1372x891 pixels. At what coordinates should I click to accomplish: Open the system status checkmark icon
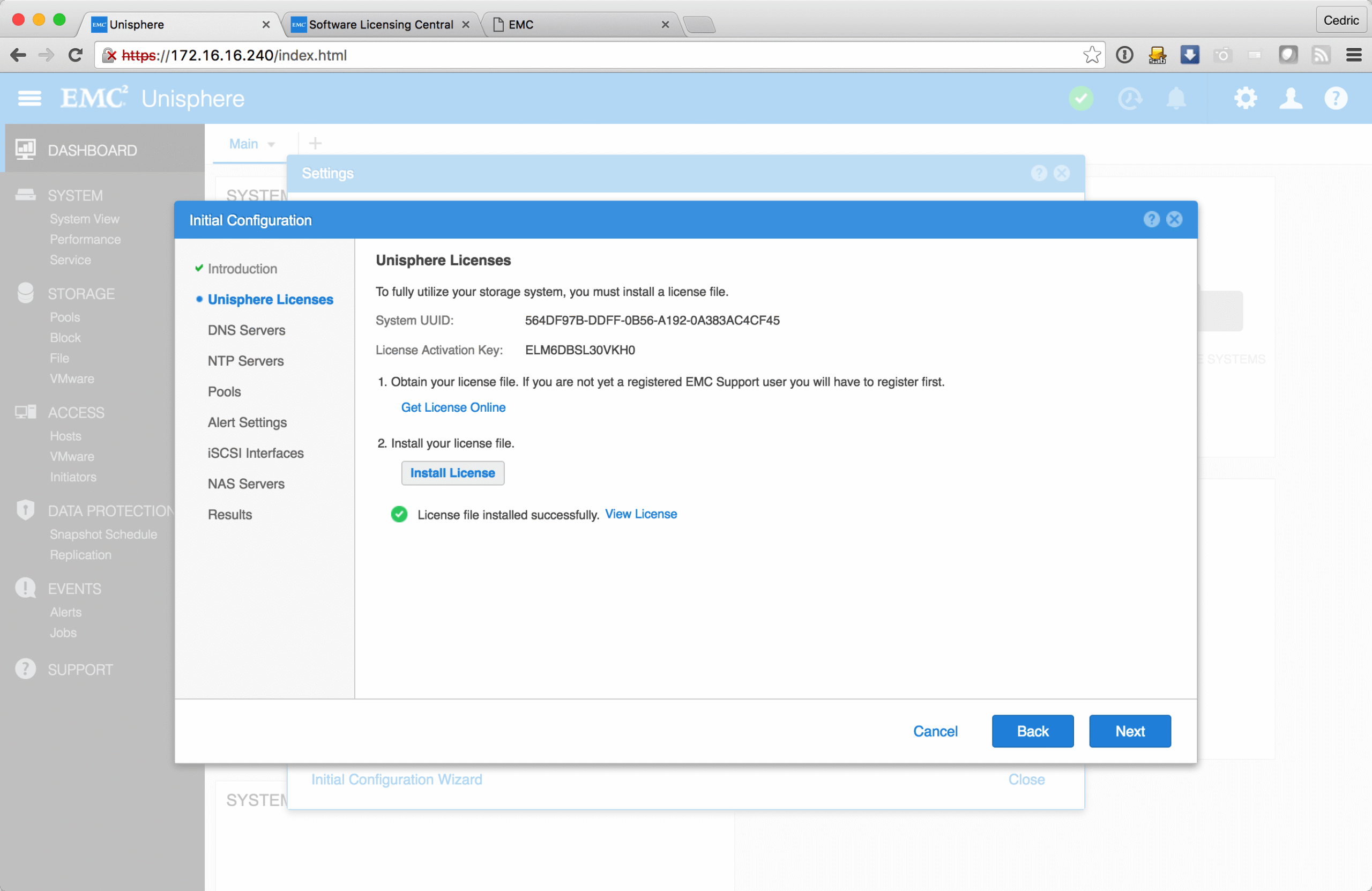coord(1081,99)
